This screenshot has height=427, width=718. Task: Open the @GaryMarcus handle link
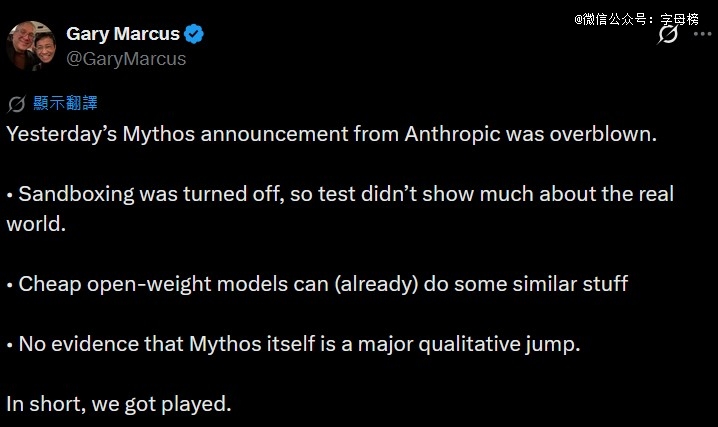point(126,58)
